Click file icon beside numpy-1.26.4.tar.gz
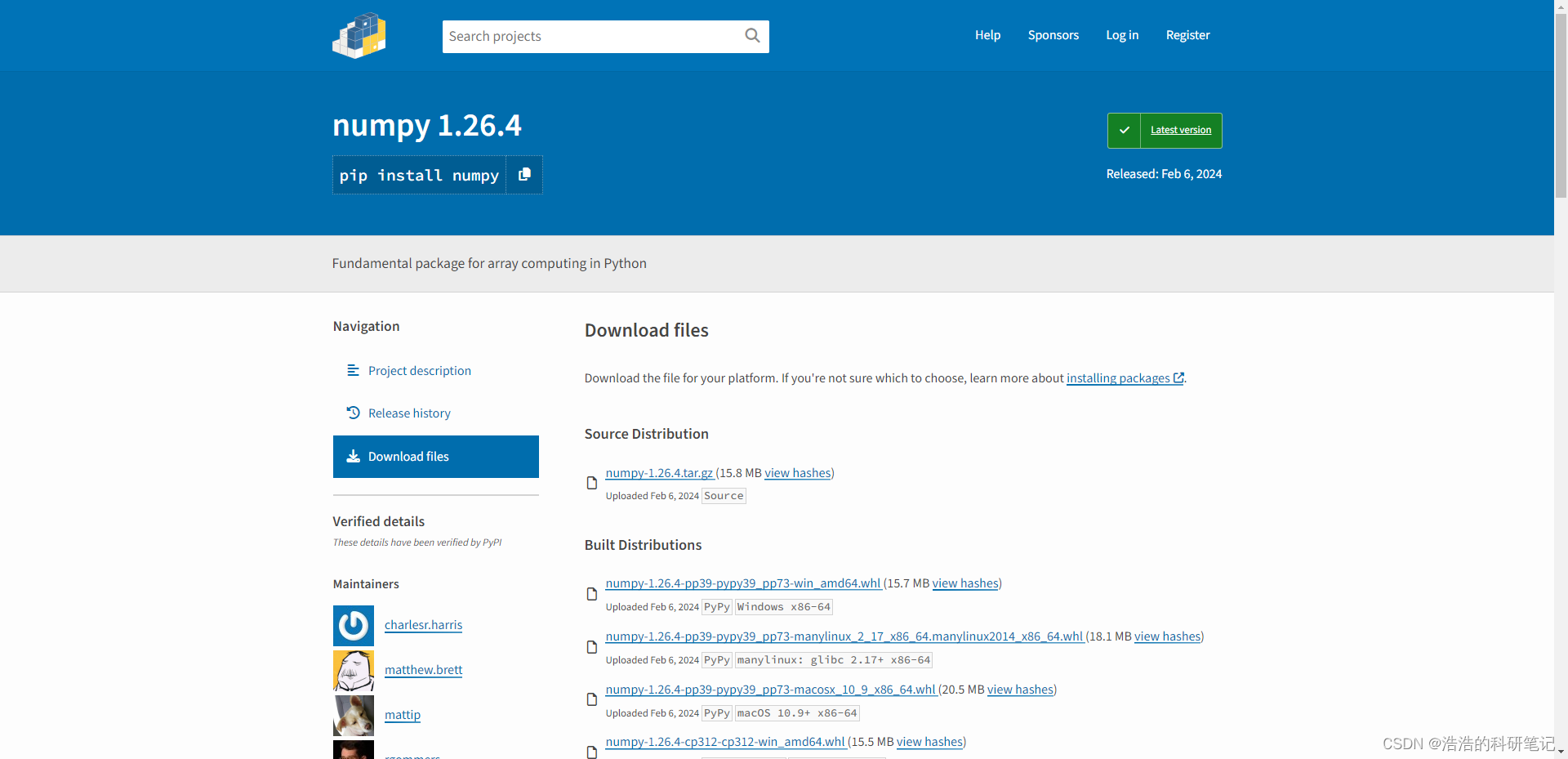This screenshot has width=1568, height=759. coord(592,483)
